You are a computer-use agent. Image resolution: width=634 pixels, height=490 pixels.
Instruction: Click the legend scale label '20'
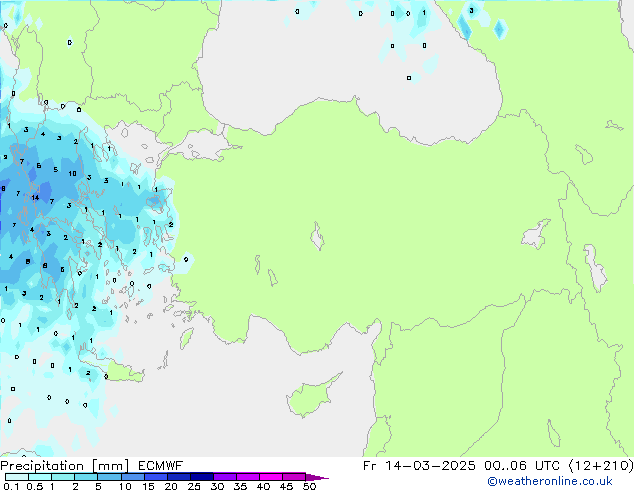[171, 486]
